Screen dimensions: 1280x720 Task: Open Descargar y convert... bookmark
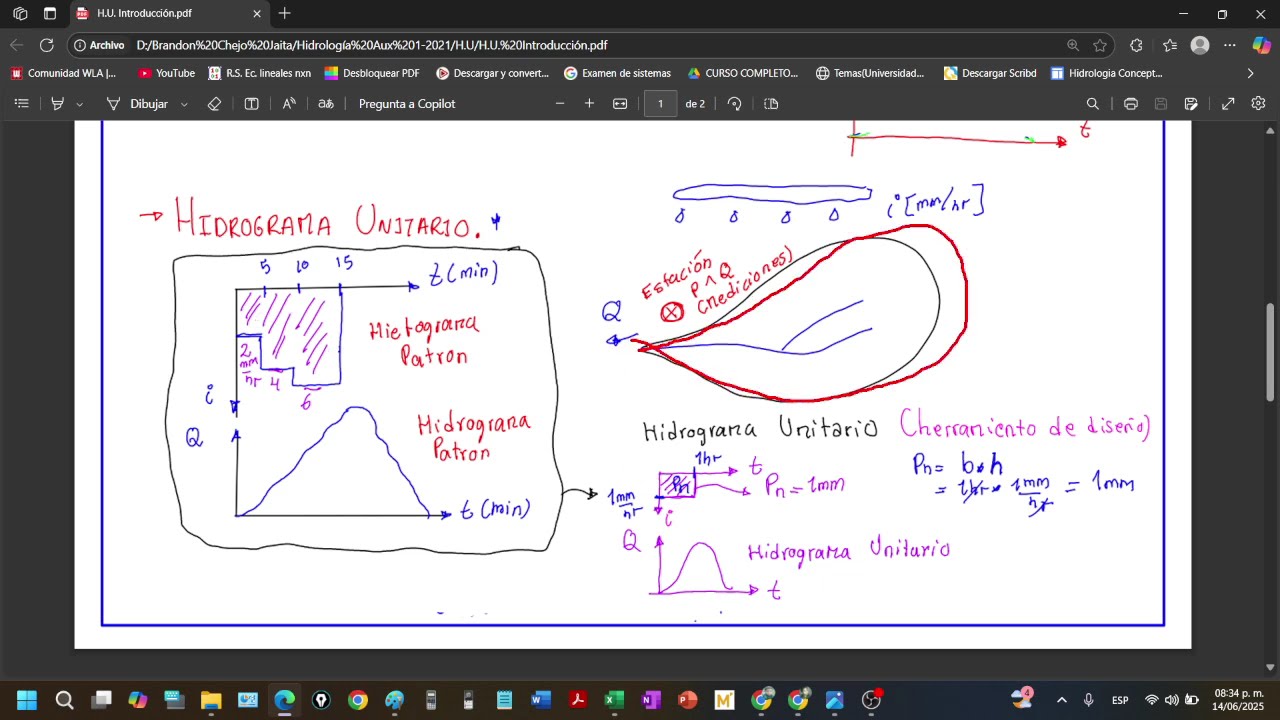492,73
